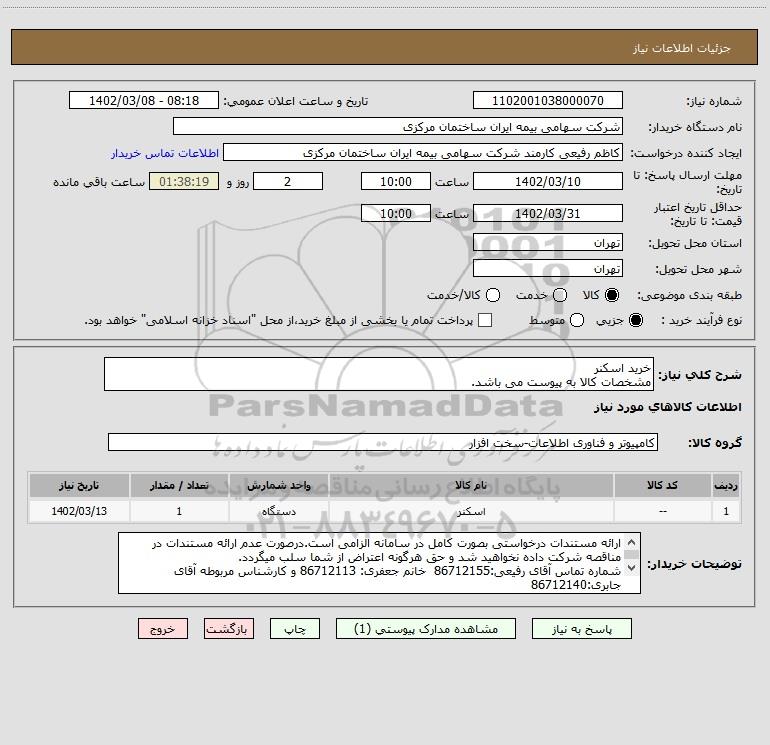Toggle the اسناد خزانه اسلامی payment checkbox
This screenshot has height=745, width=770.
pyautogui.click(x=485, y=320)
